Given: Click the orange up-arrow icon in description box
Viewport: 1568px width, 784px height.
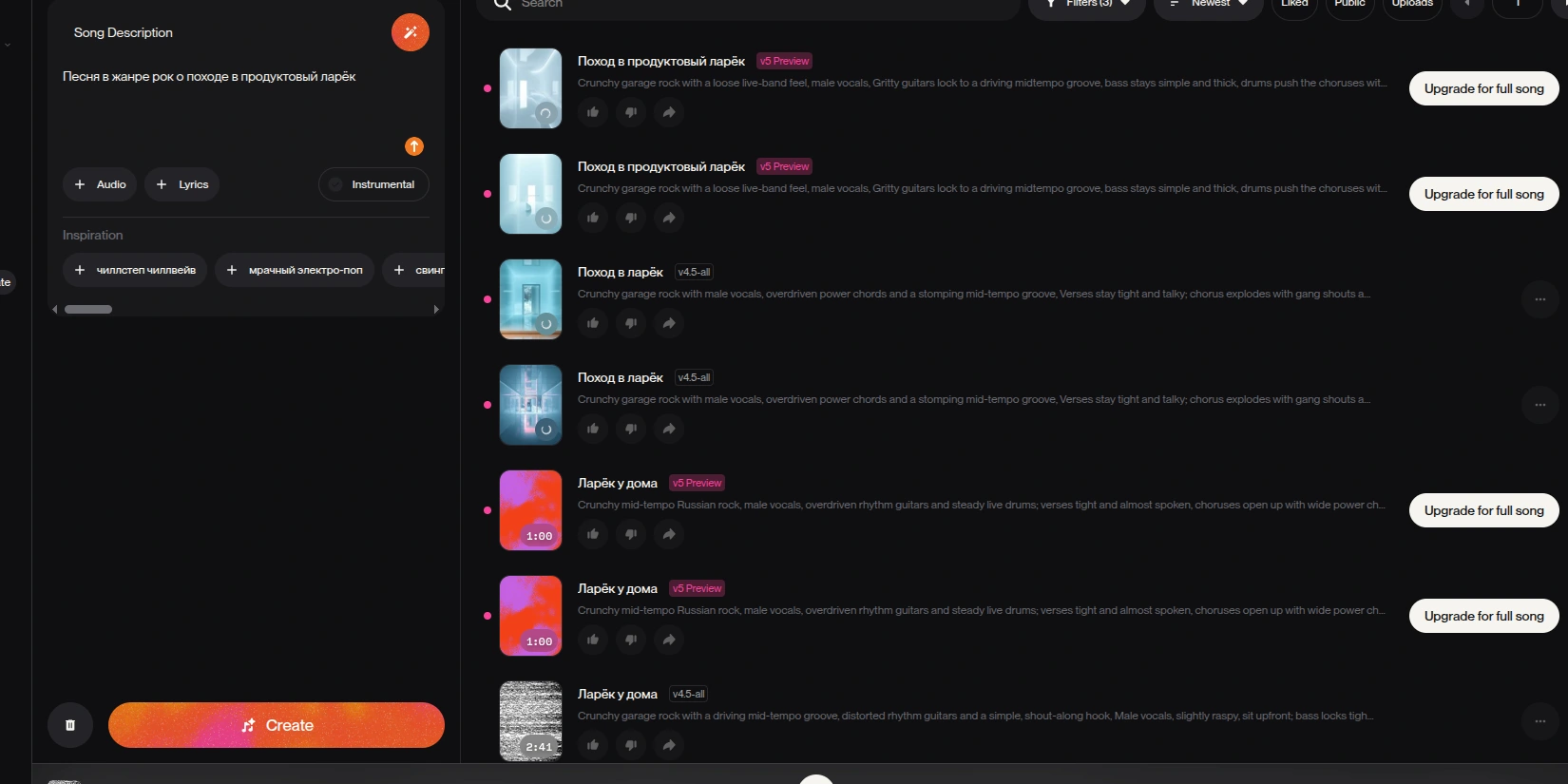Looking at the screenshot, I should [x=414, y=146].
